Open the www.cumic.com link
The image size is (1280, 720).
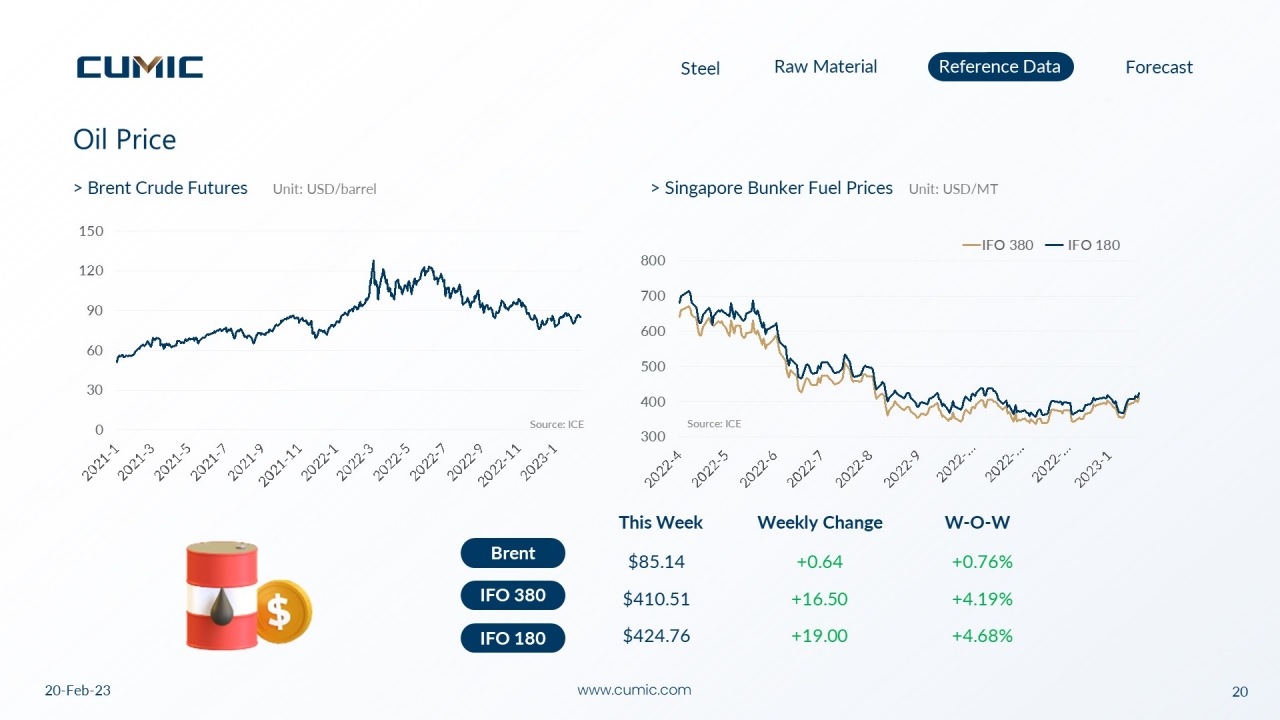(634, 690)
